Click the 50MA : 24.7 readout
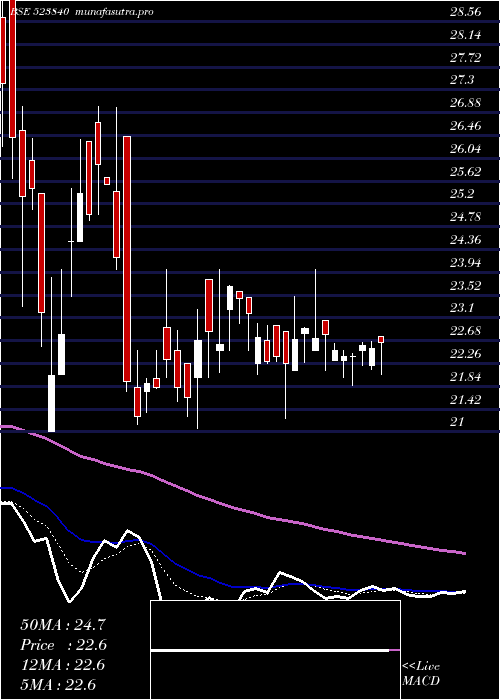 pos(63,625)
